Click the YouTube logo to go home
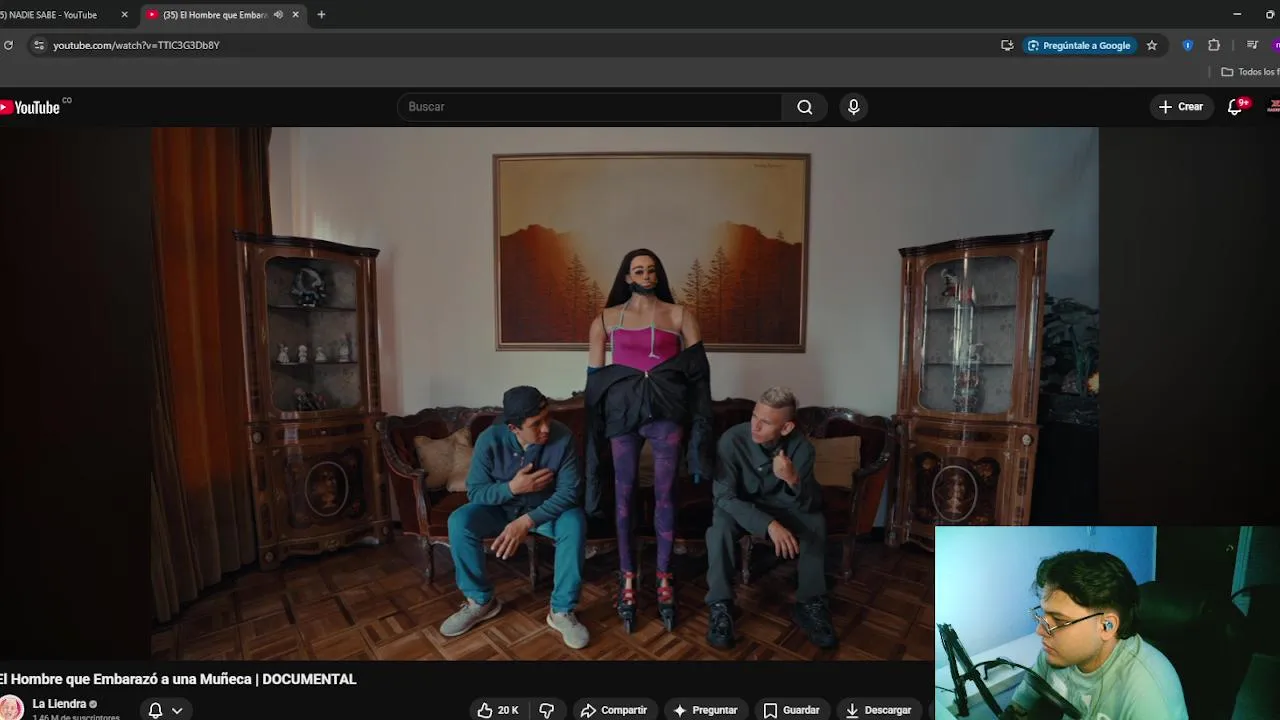This screenshot has width=1280, height=720. click(x=33, y=107)
